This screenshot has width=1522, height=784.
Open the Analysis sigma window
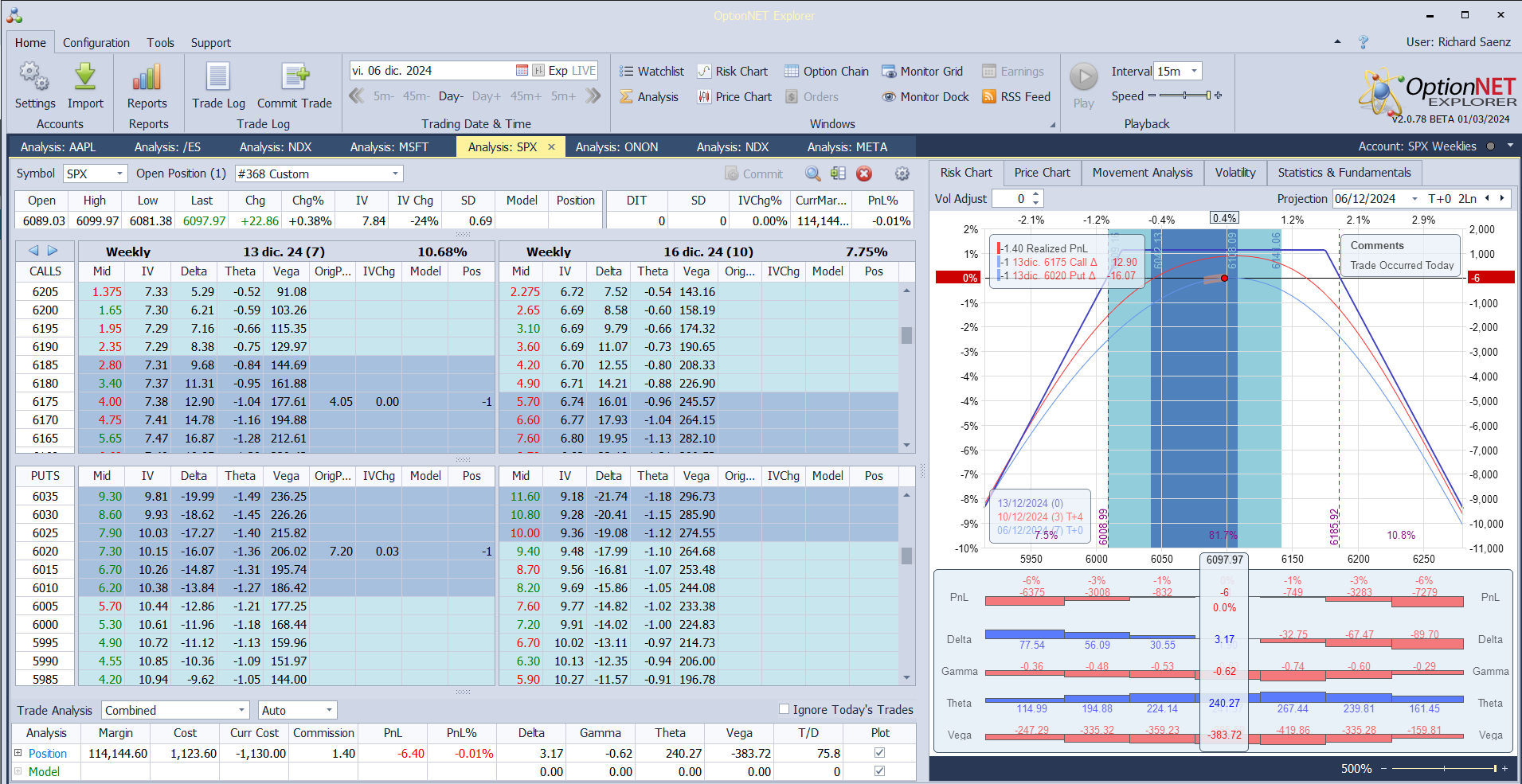click(649, 96)
